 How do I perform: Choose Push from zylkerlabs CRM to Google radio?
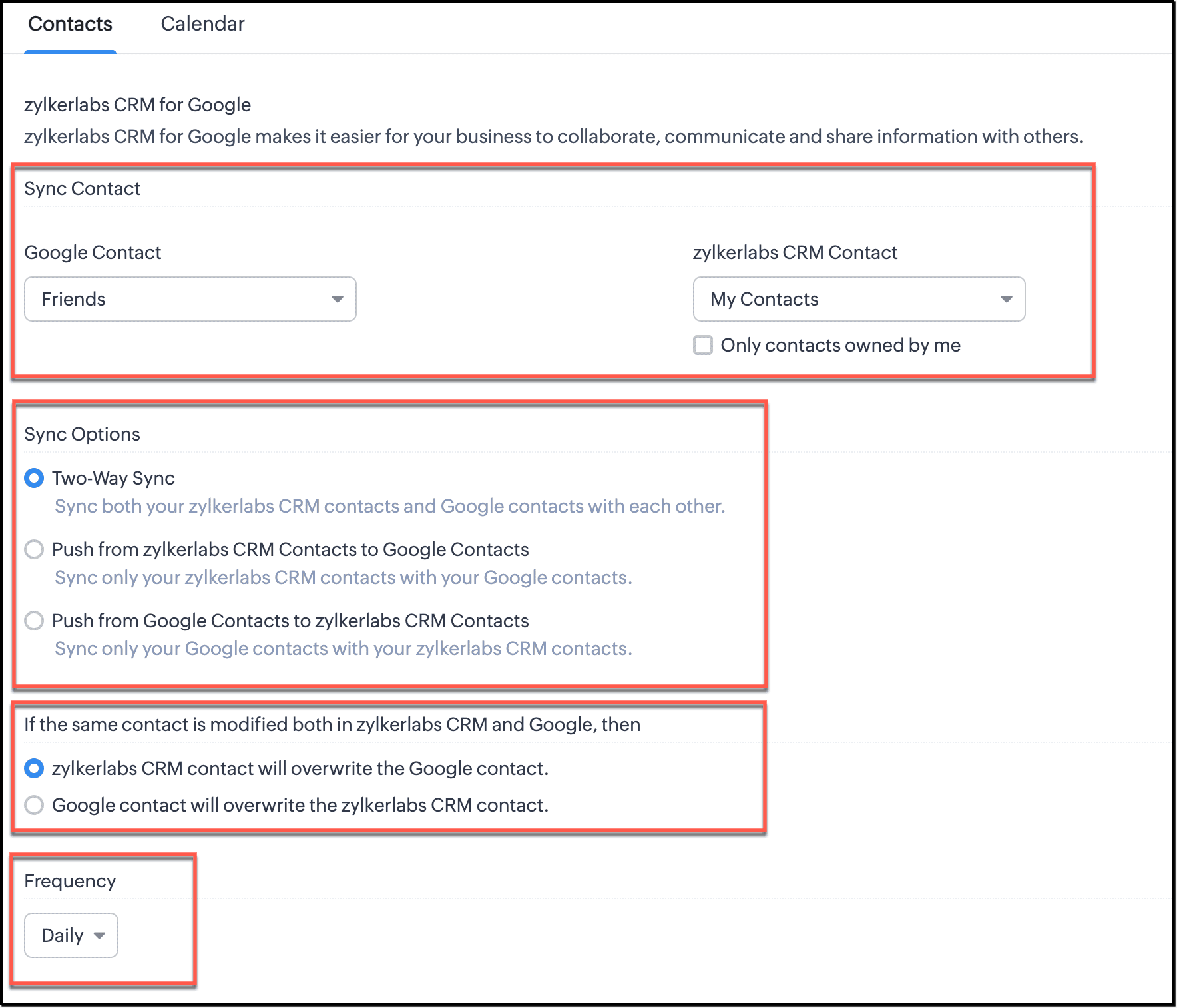34,549
